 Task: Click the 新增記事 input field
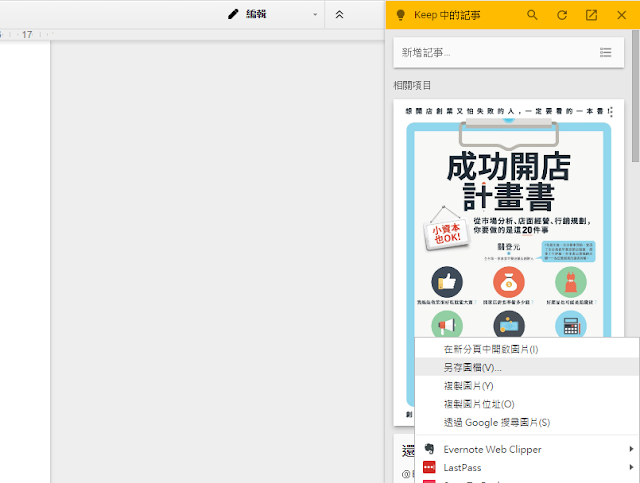509,52
